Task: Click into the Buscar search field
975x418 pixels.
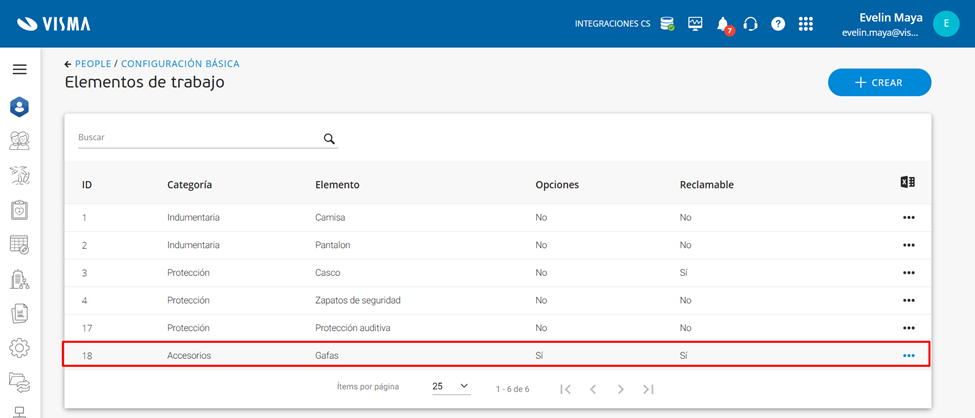Action: (x=198, y=138)
